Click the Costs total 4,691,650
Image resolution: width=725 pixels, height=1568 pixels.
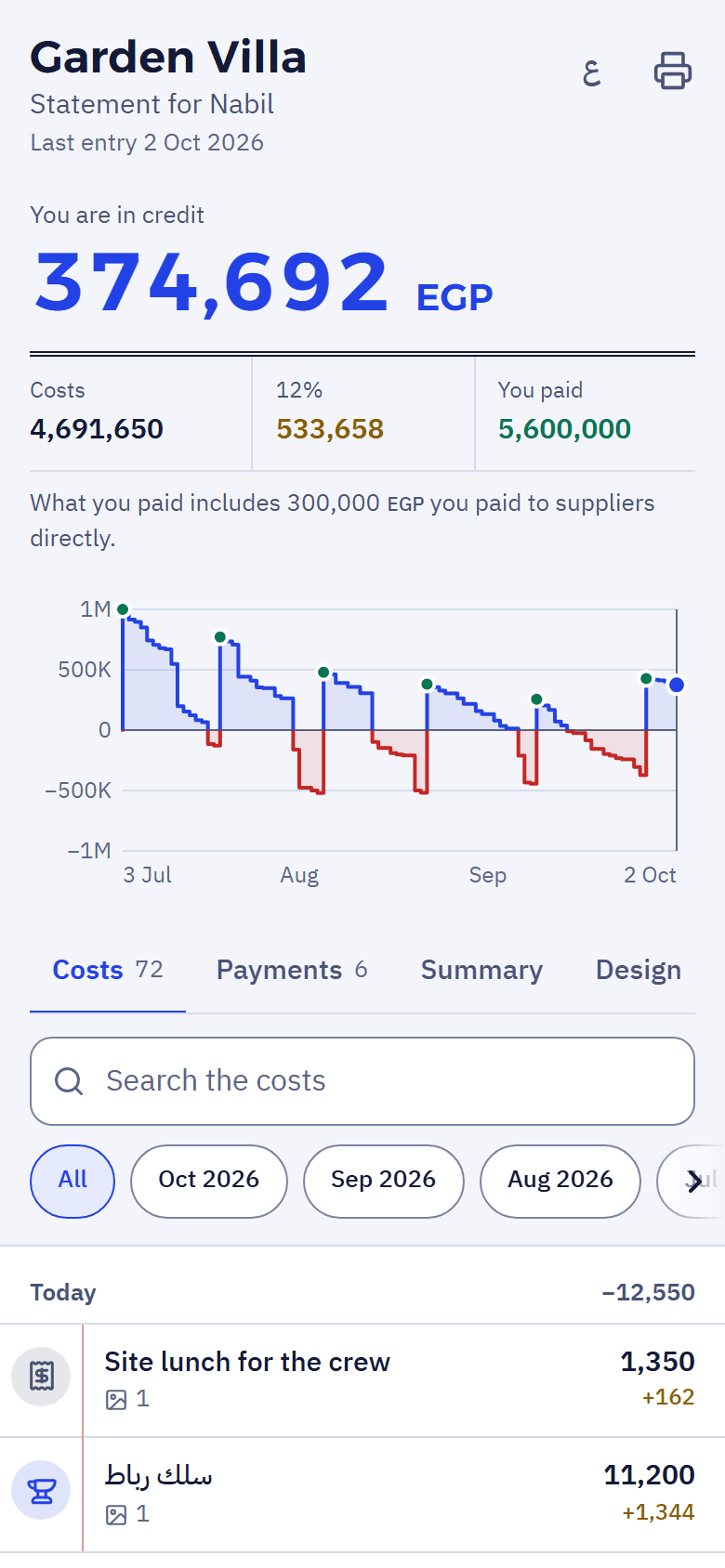click(97, 429)
